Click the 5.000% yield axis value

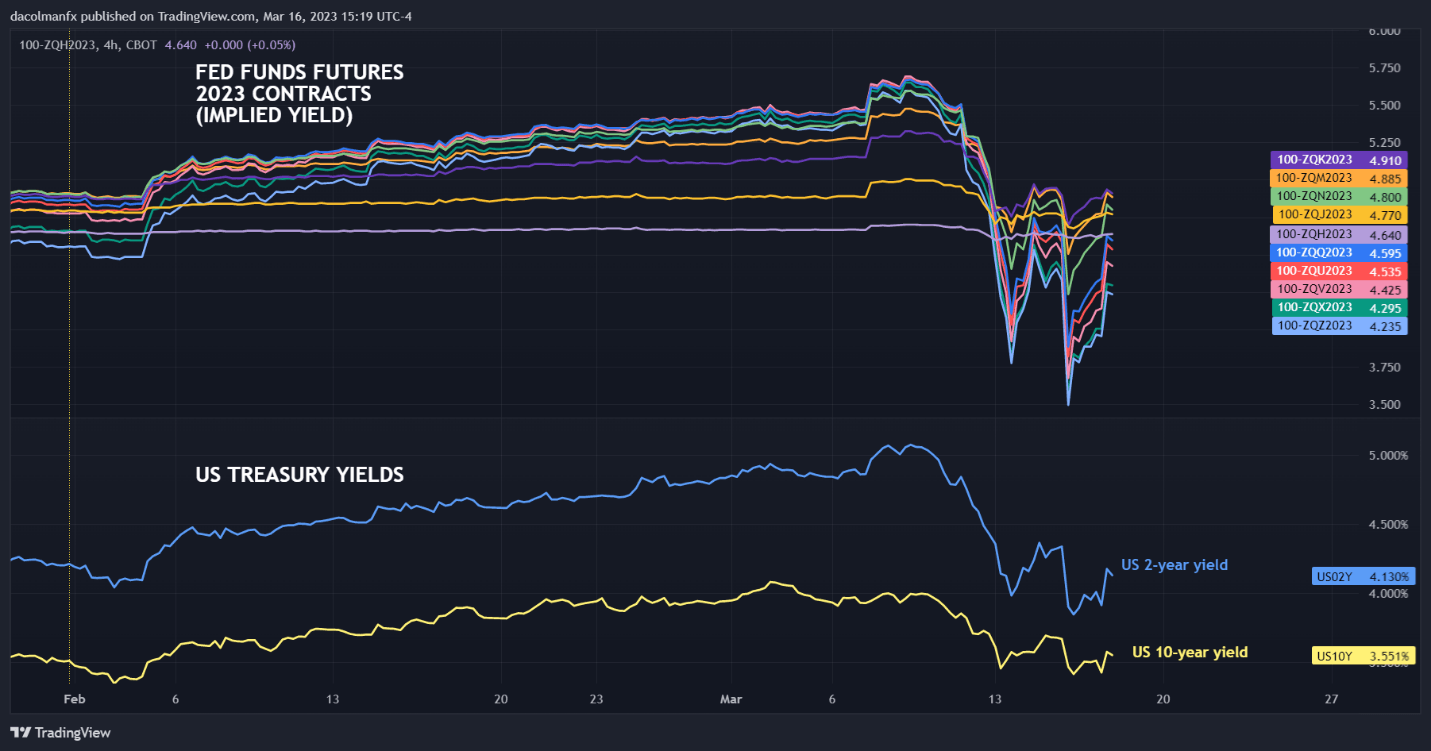1389,456
